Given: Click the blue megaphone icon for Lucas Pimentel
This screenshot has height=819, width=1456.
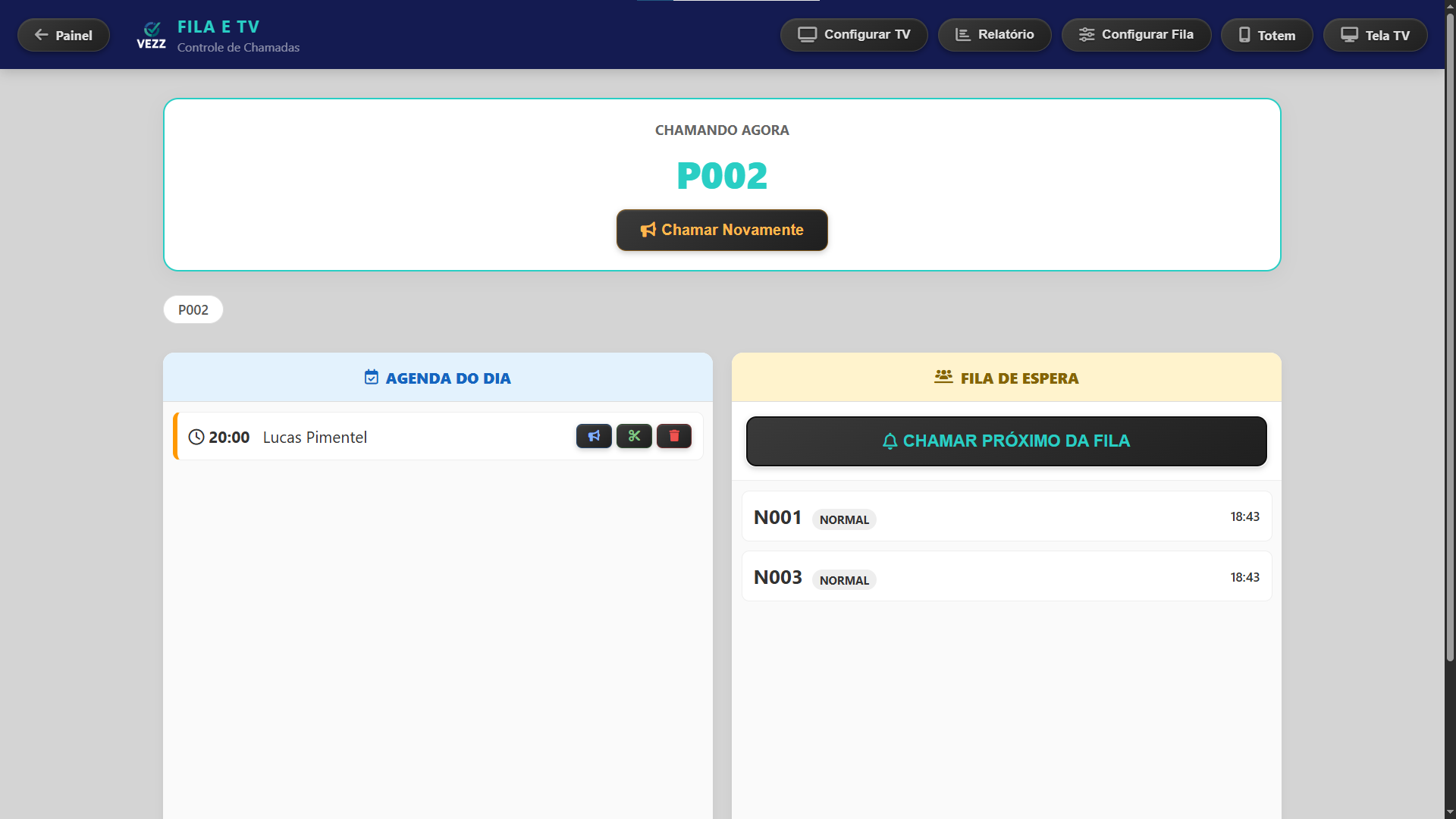Looking at the screenshot, I should [x=594, y=436].
